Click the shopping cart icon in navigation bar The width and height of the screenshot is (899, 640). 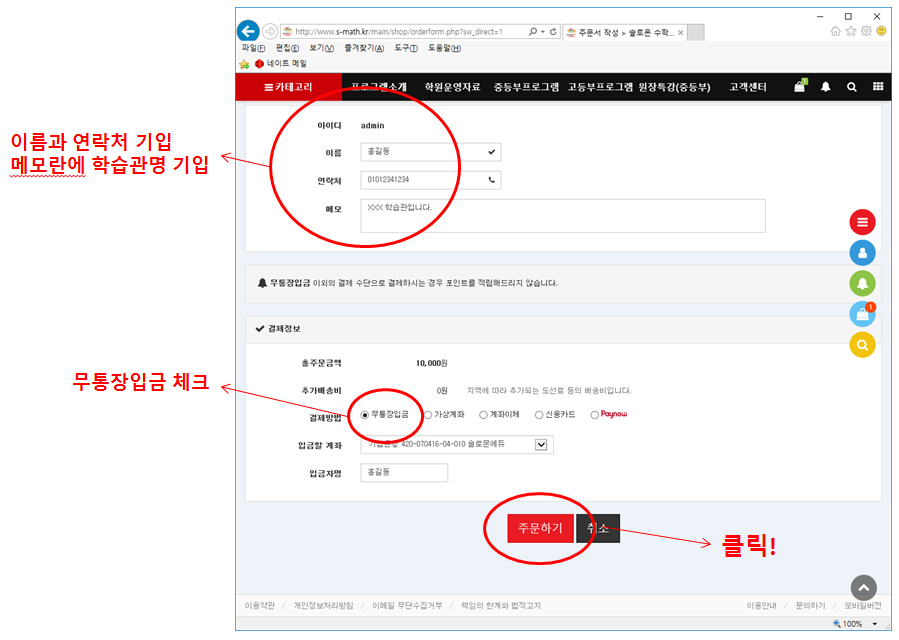[x=799, y=87]
